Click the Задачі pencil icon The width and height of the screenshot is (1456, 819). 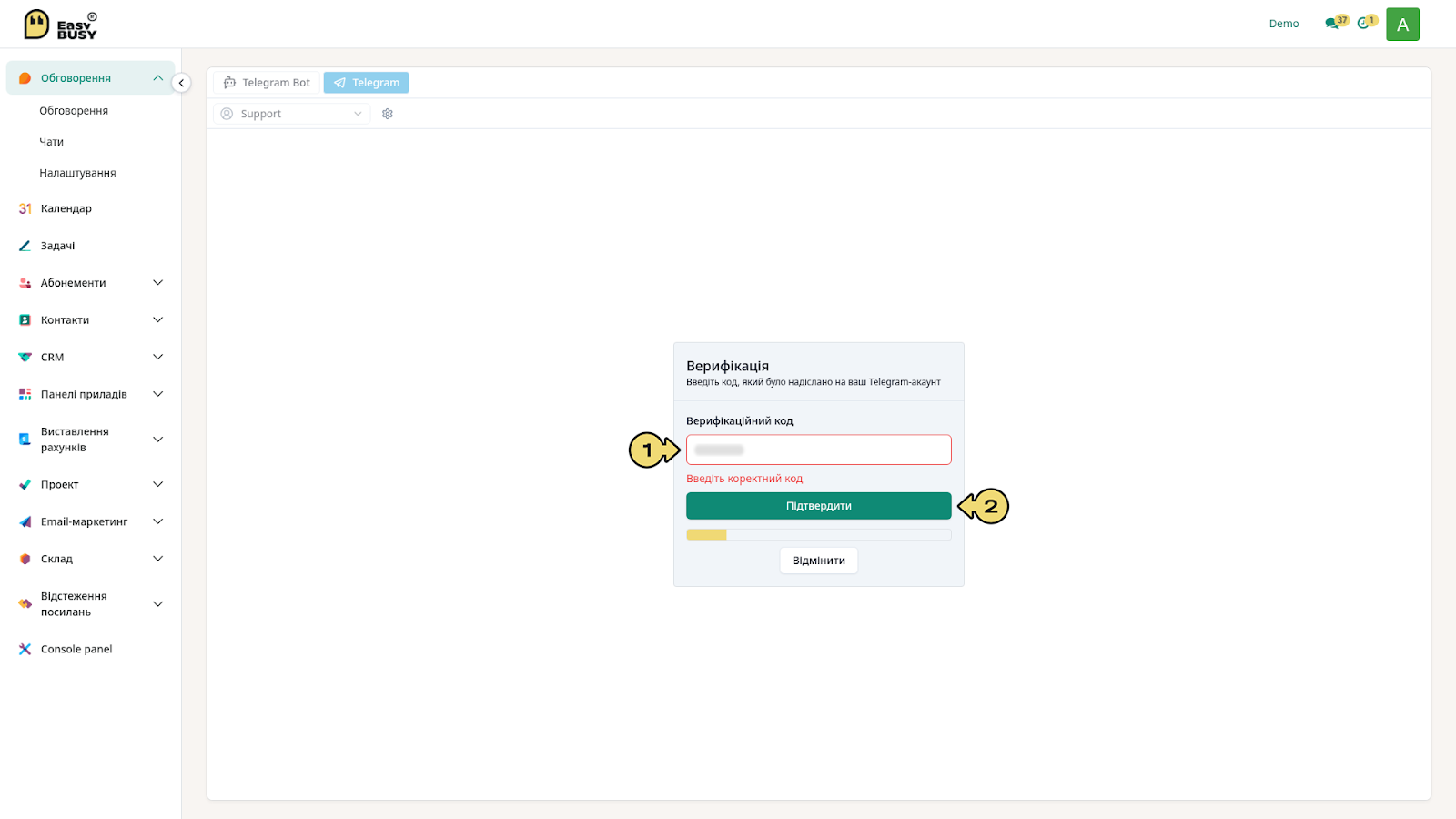click(25, 246)
